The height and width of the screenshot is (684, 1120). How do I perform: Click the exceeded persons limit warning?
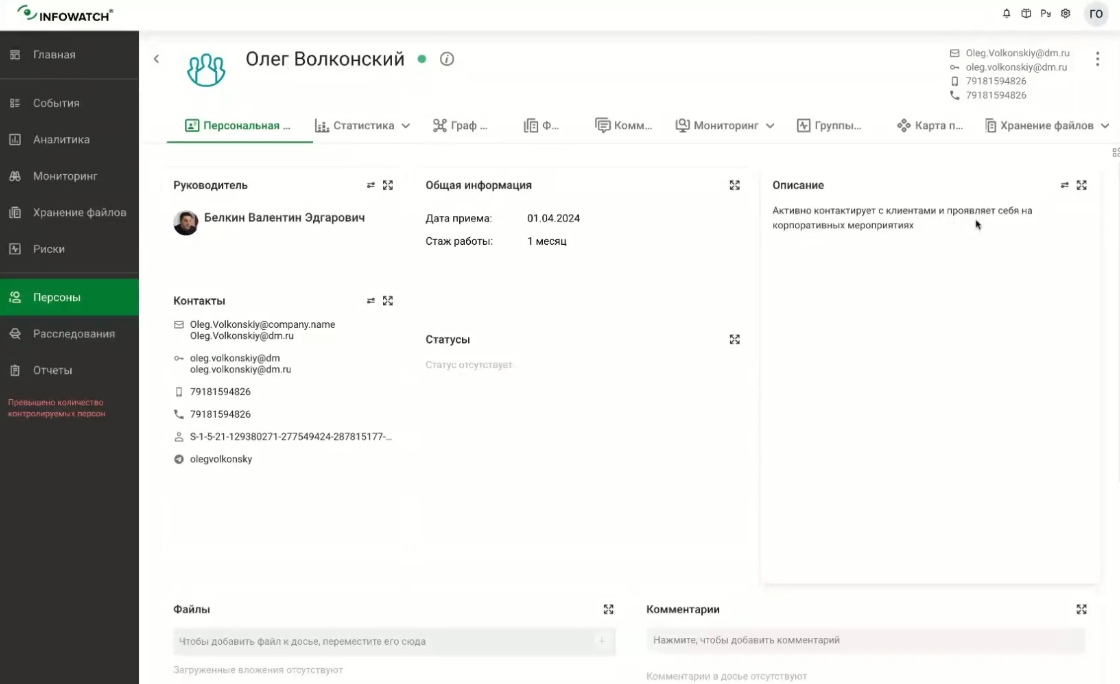tap(56, 408)
